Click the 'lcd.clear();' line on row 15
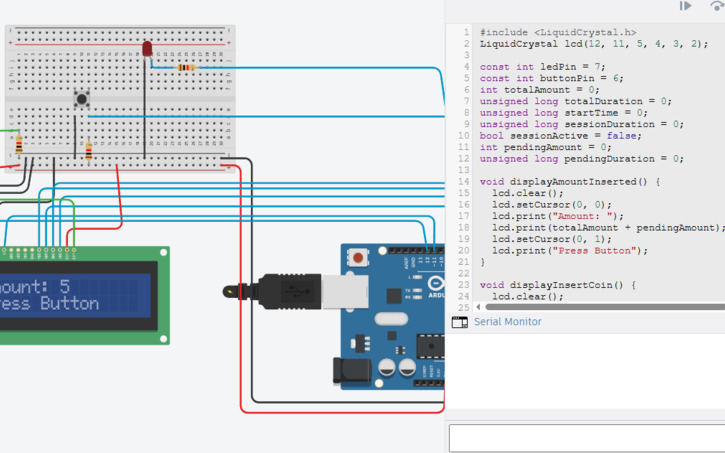The height and width of the screenshot is (453, 725). pos(528,193)
